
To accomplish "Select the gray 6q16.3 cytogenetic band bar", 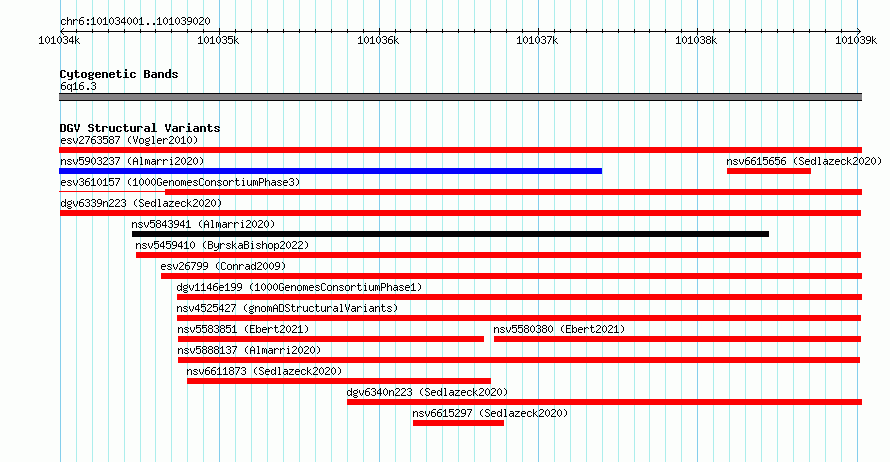I will [x=460, y=97].
